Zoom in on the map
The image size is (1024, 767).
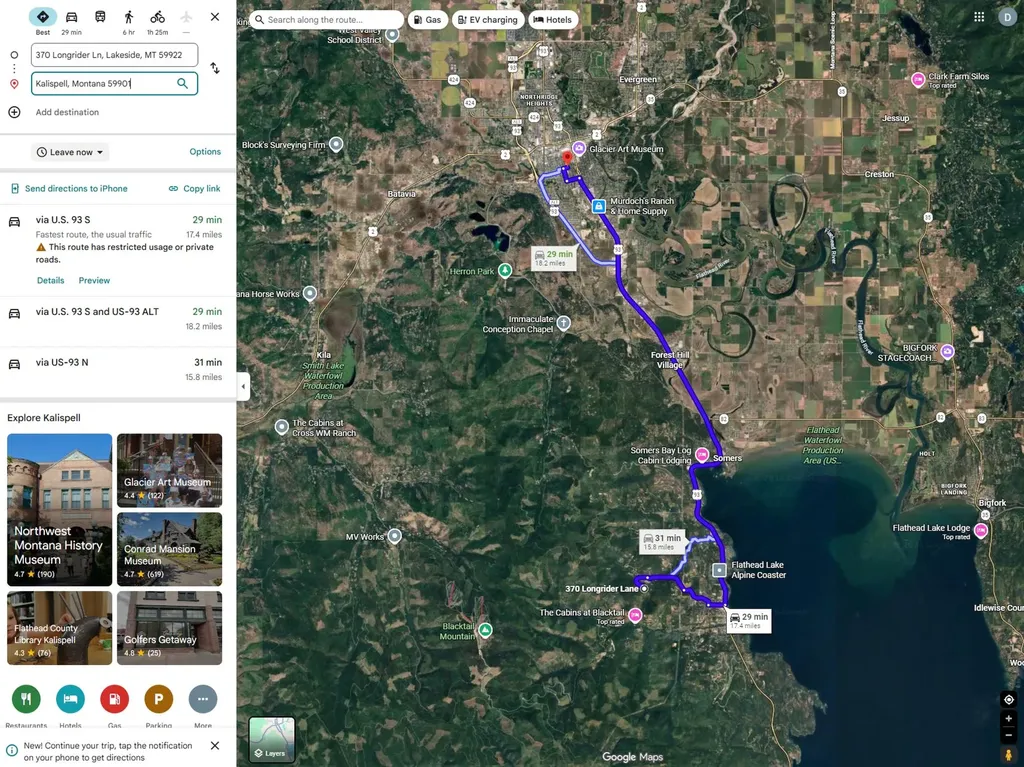pyautogui.click(x=1008, y=719)
